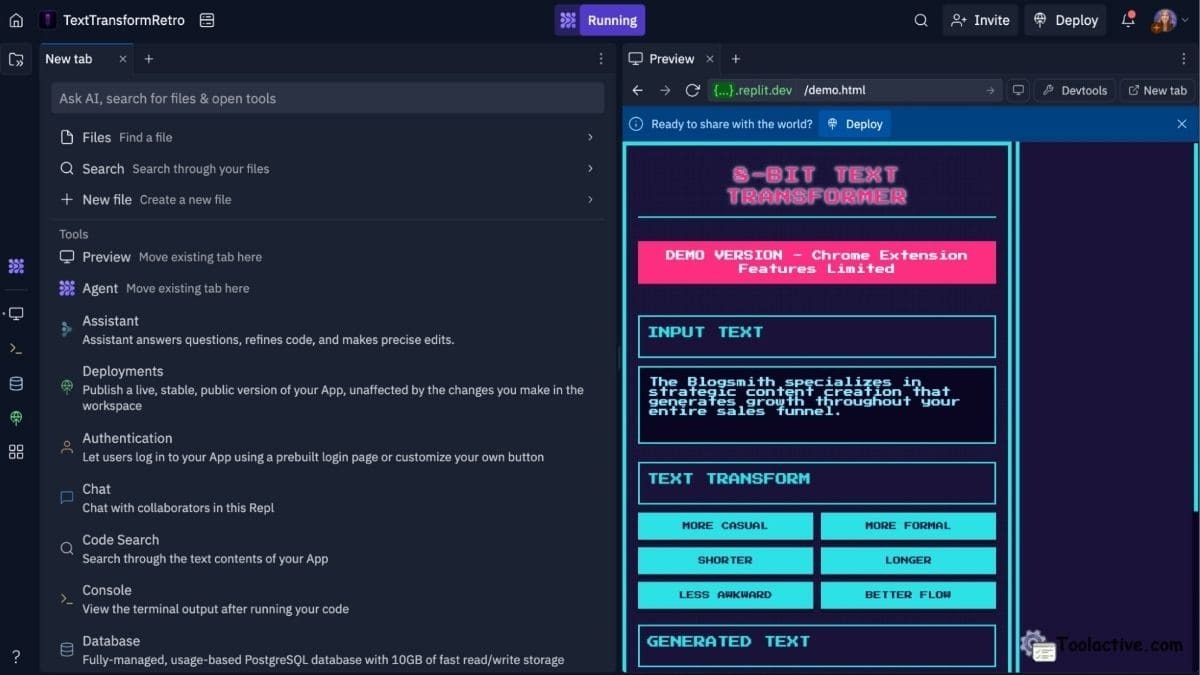Select the New tab in the editor

[68, 58]
